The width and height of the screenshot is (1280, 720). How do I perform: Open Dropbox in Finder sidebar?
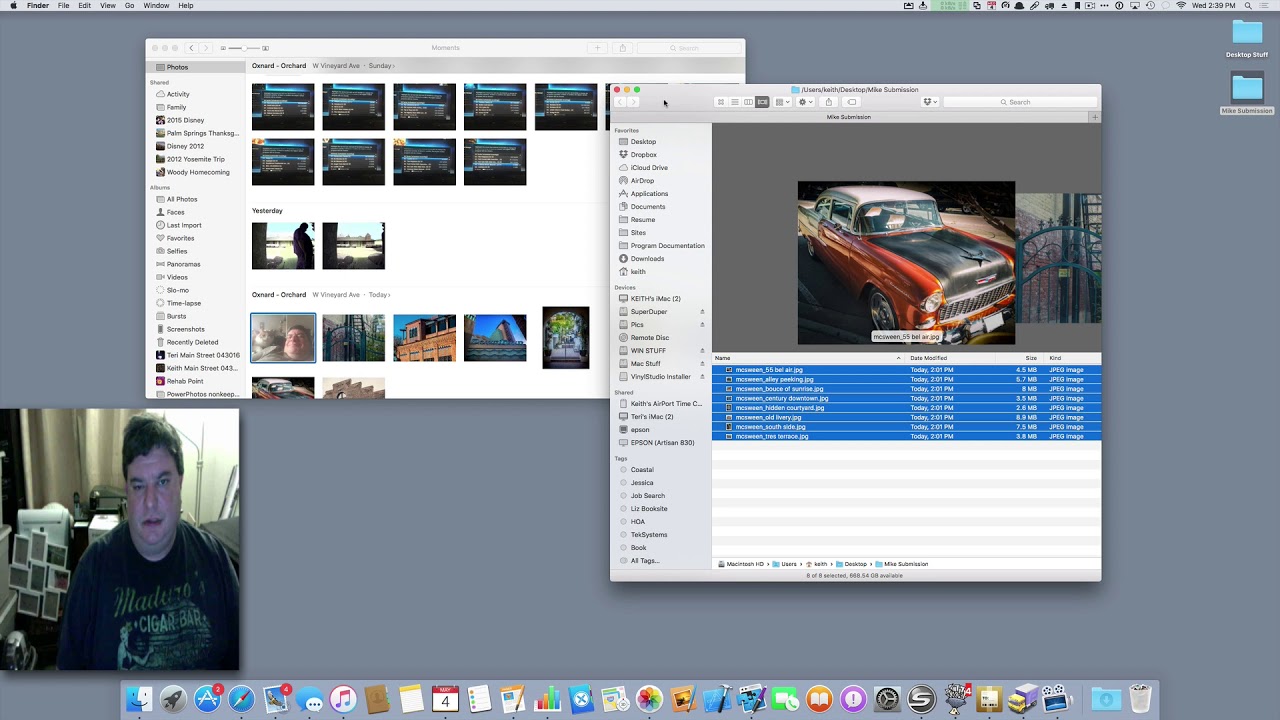coord(643,155)
